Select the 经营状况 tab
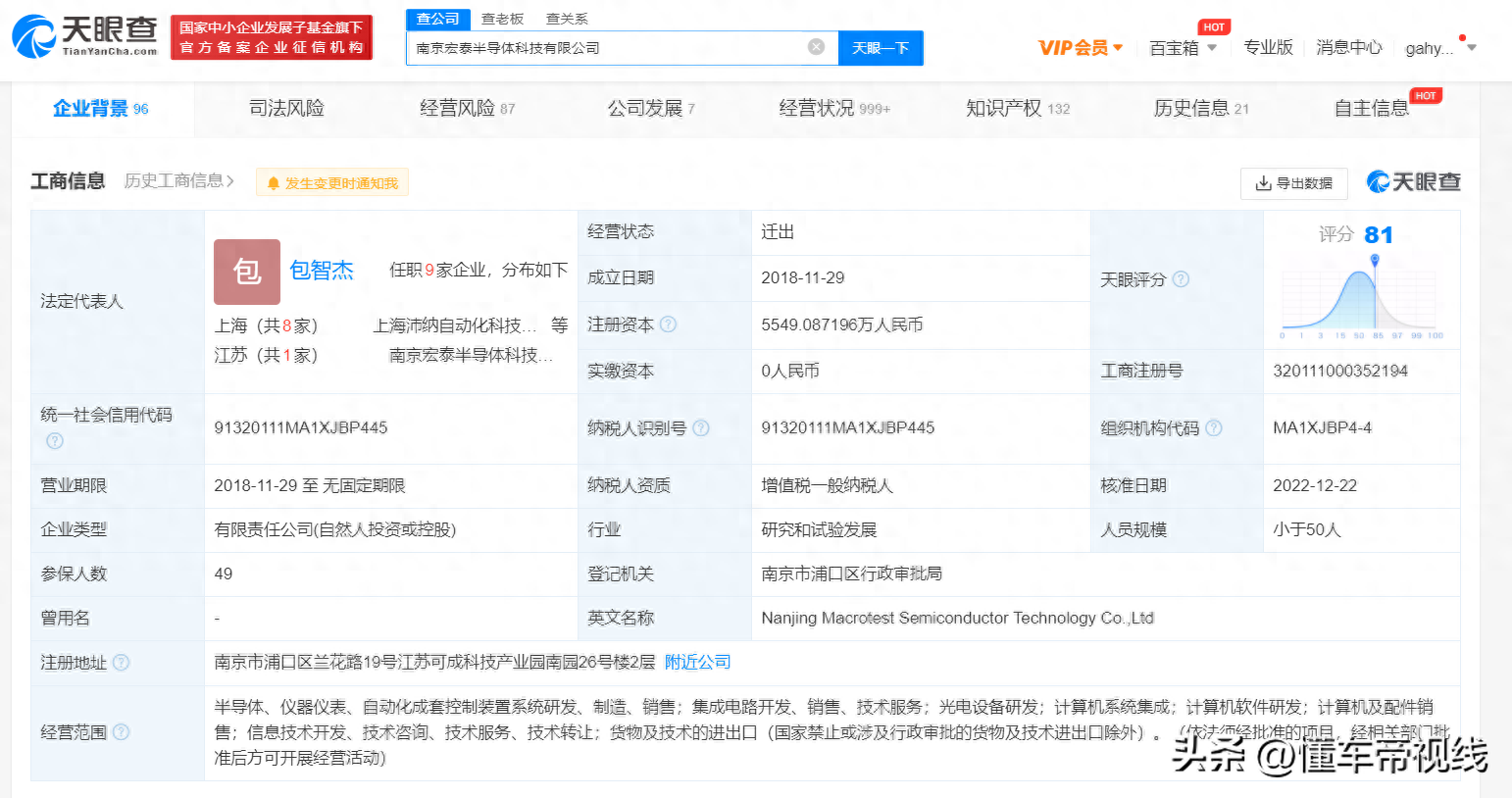The width and height of the screenshot is (1512, 798). [x=834, y=108]
